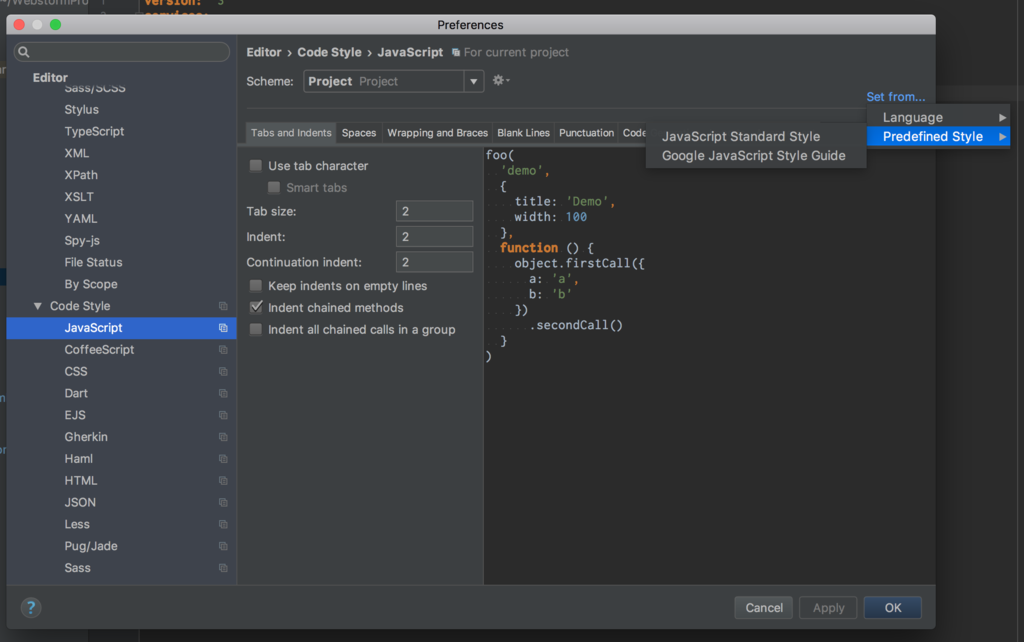This screenshot has height=642, width=1024.
Task: Click the copy icon next to CSS
Action: pyautogui.click(x=223, y=372)
